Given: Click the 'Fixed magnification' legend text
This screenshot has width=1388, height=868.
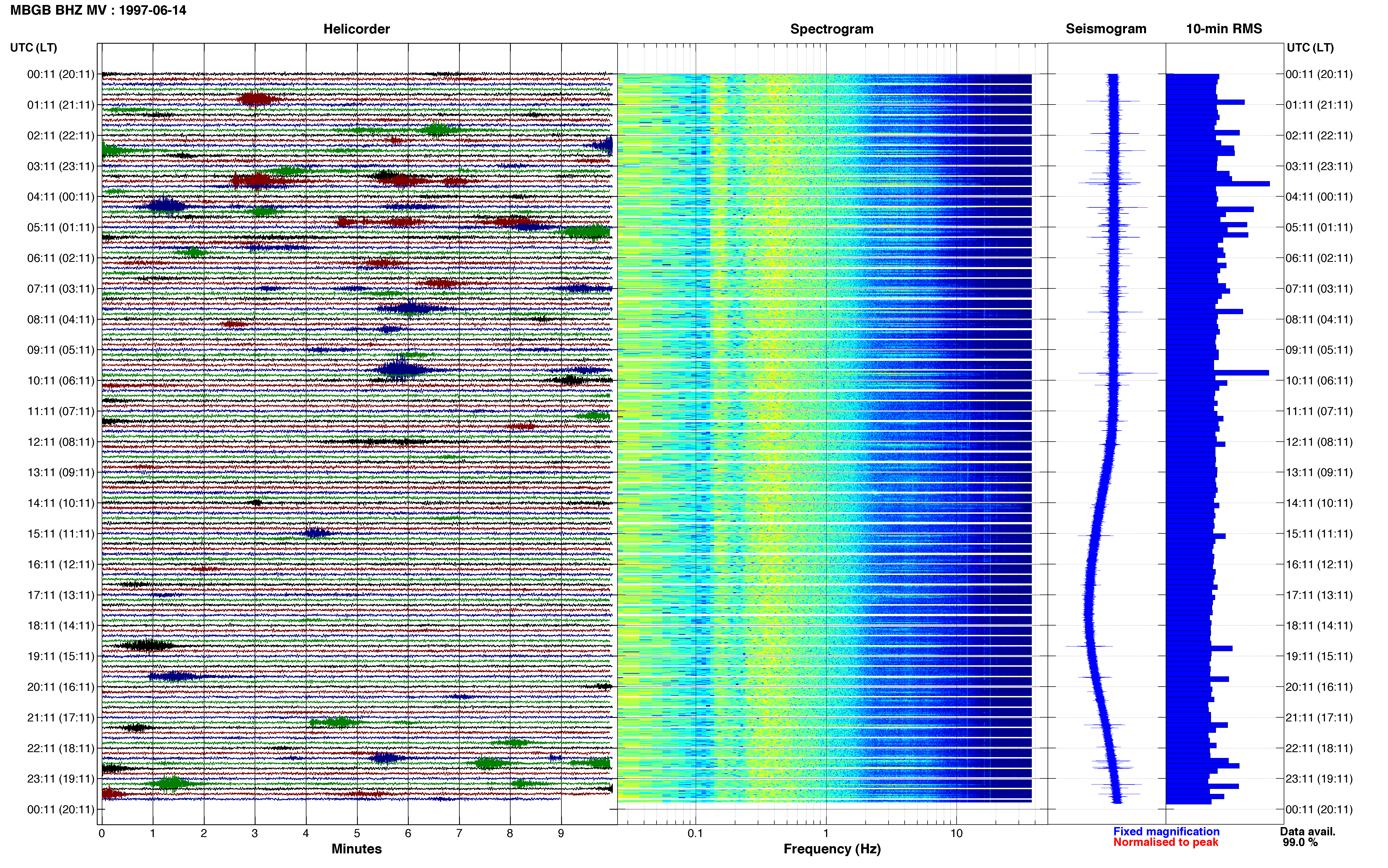Looking at the screenshot, I should (1166, 831).
